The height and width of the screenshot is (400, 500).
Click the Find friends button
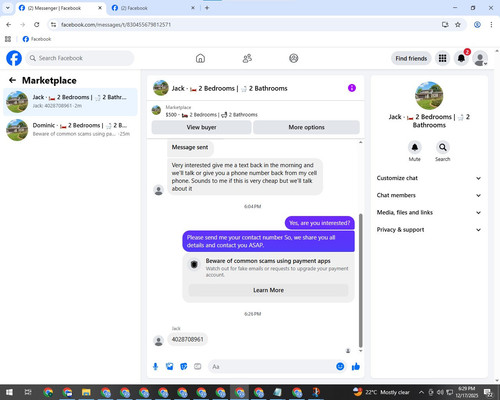[411, 58]
